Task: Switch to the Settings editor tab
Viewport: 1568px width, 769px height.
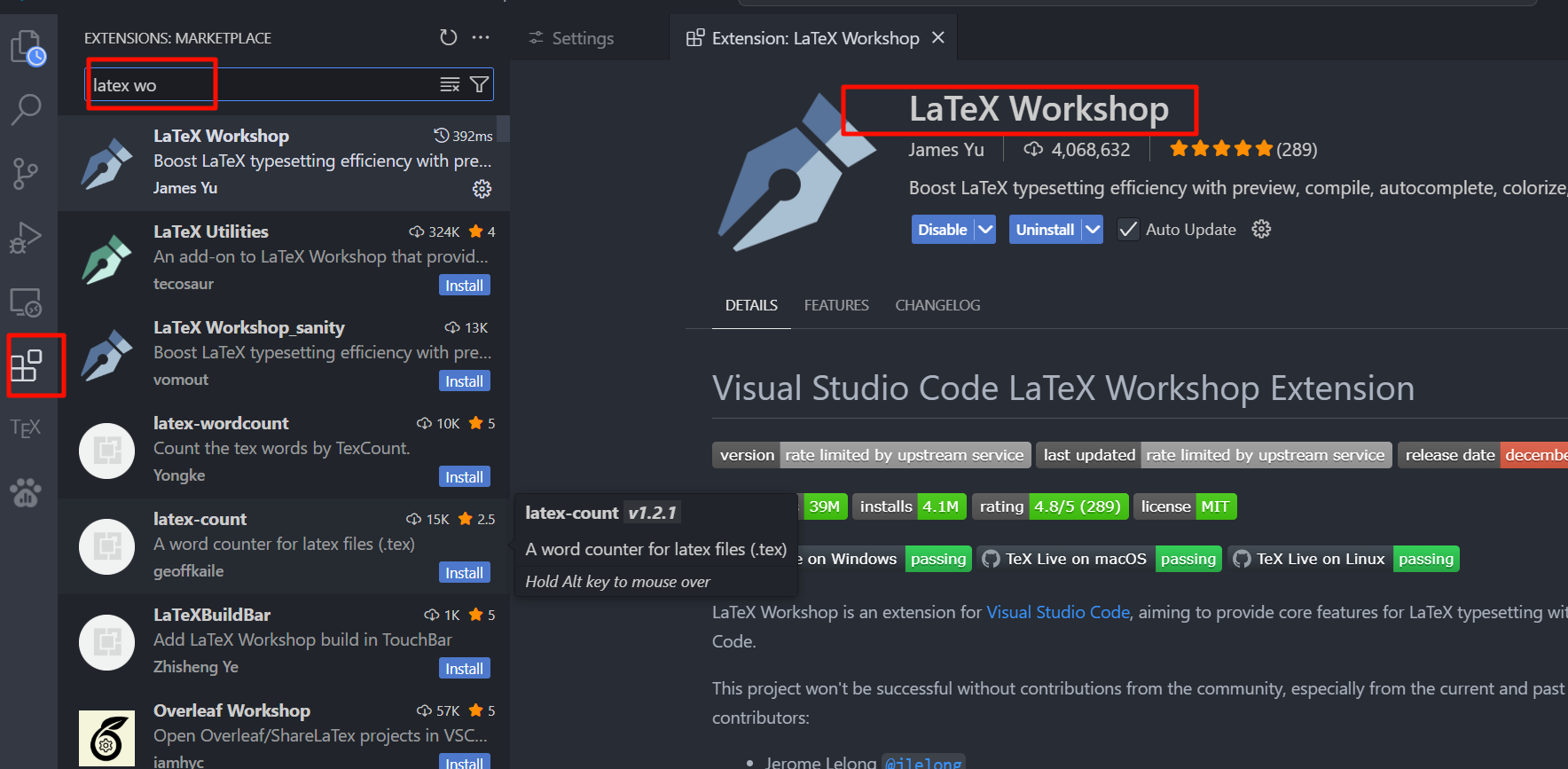Action: (571, 38)
